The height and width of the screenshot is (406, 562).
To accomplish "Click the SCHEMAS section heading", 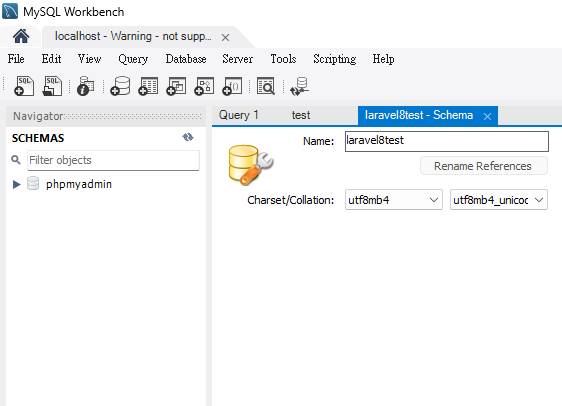I will 38,138.
